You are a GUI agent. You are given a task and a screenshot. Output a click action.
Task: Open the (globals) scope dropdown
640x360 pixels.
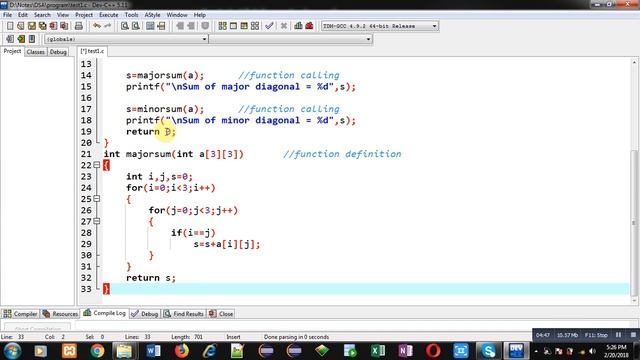tap(204, 39)
